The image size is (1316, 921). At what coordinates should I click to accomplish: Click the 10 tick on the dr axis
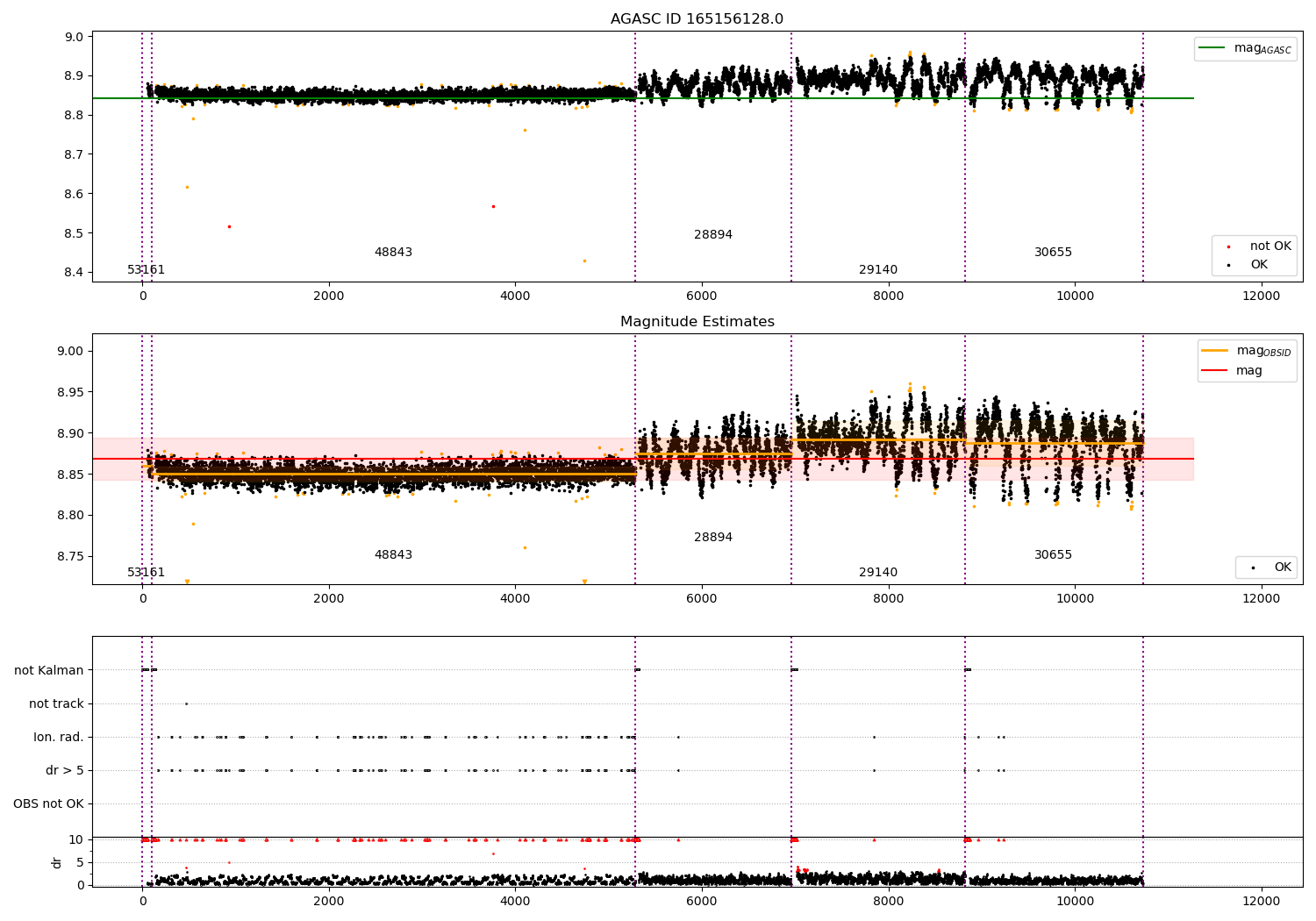pos(76,839)
